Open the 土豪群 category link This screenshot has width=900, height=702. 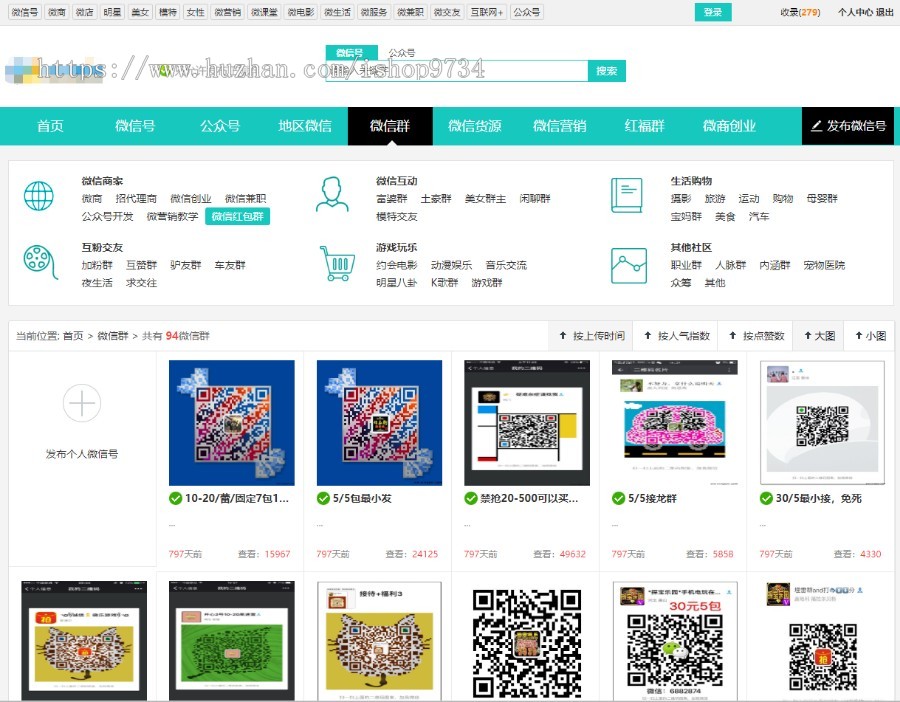436,199
